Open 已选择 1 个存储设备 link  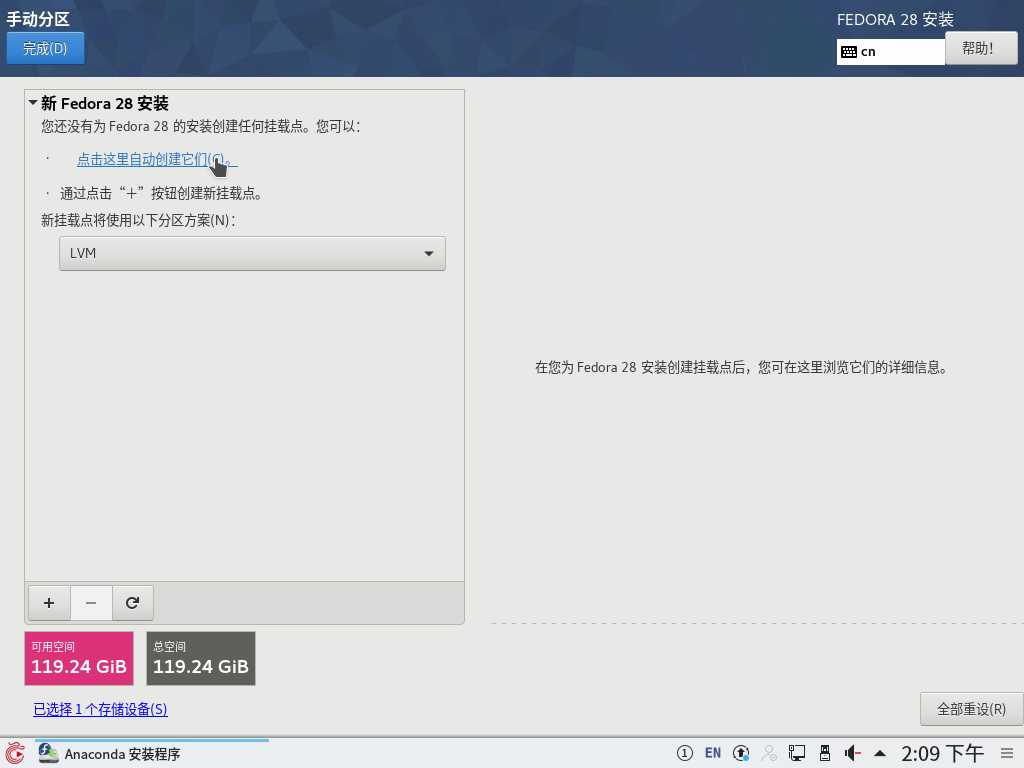(101, 709)
